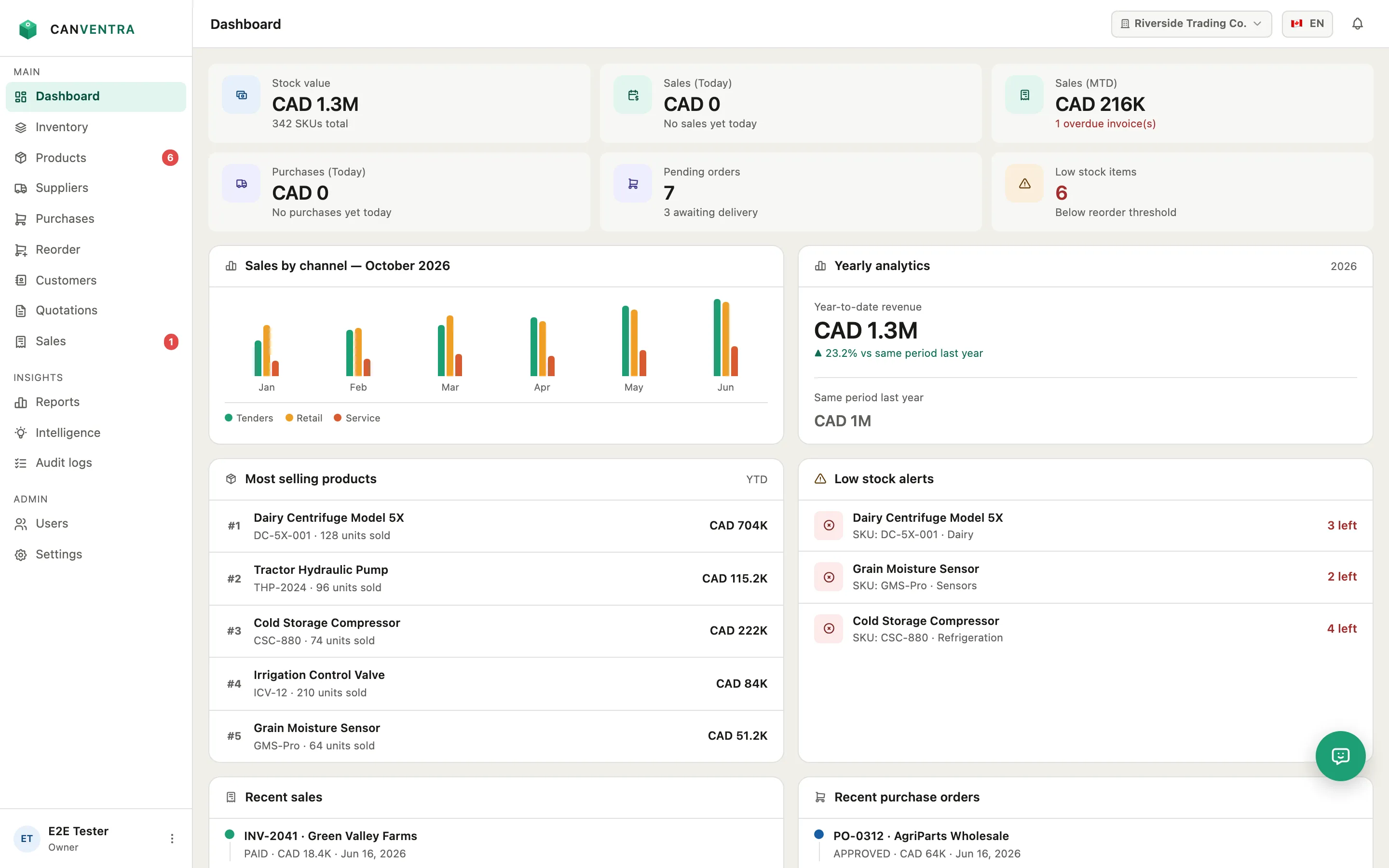
Task: Select the Irrigation Control Valve row
Action: coord(496,683)
